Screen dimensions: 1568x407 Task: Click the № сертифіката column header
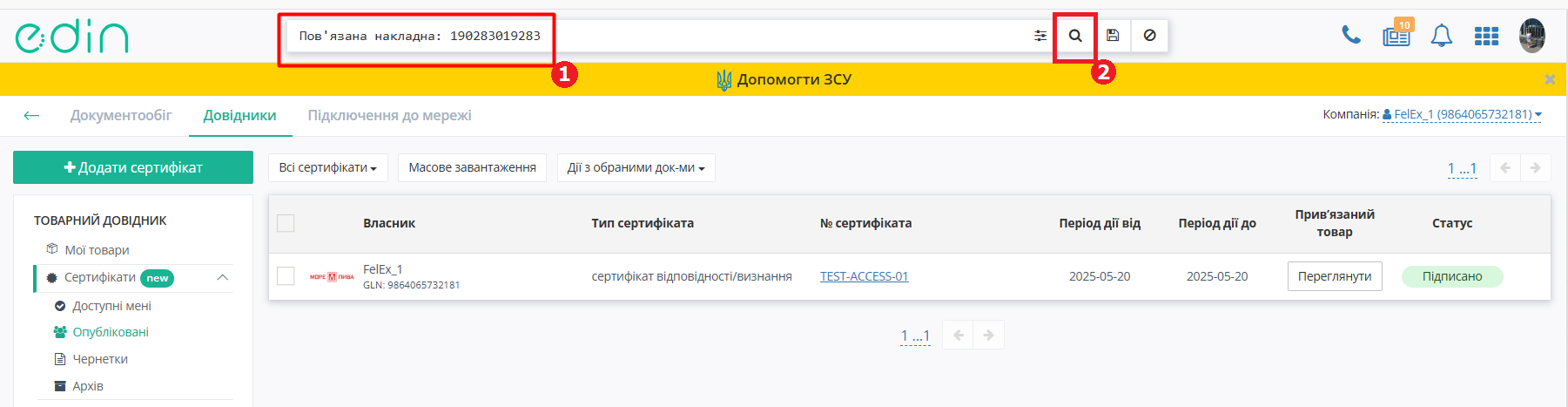coord(865,223)
